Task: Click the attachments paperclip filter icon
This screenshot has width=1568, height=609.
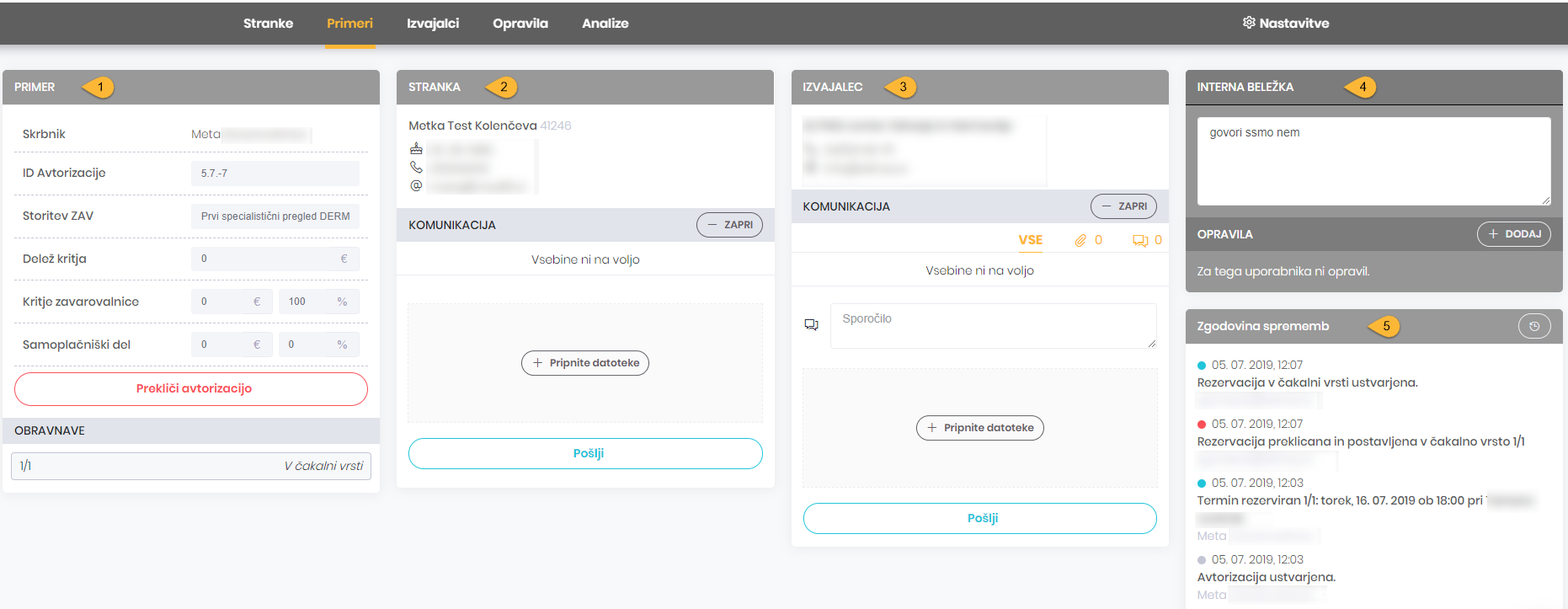Action: [x=1080, y=241]
